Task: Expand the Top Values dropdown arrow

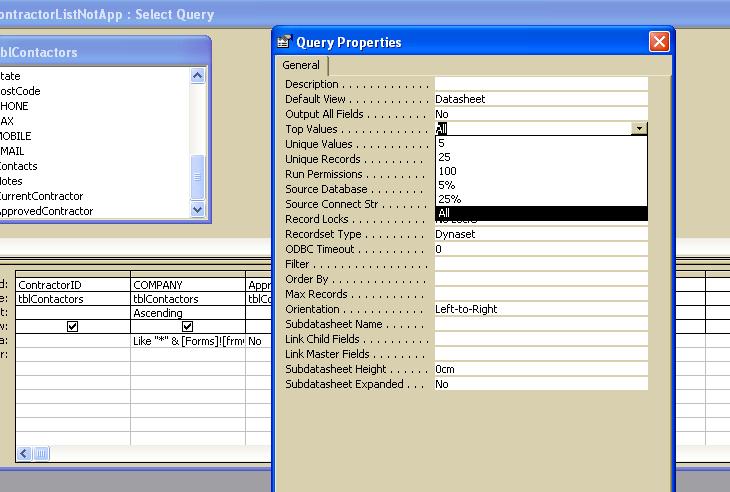Action: click(639, 128)
